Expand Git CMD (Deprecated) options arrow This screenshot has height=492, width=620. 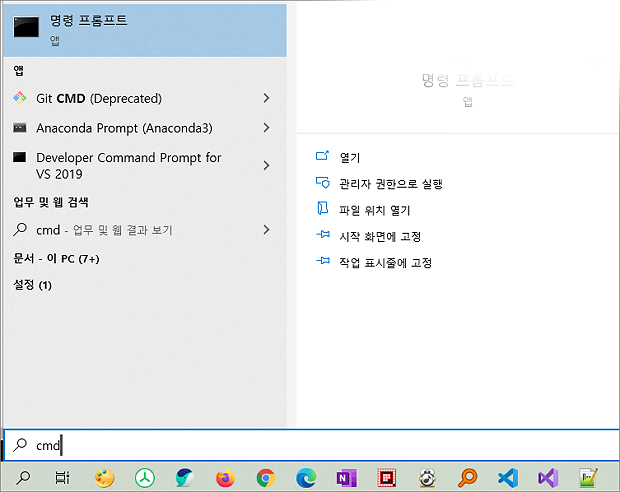coord(267,98)
